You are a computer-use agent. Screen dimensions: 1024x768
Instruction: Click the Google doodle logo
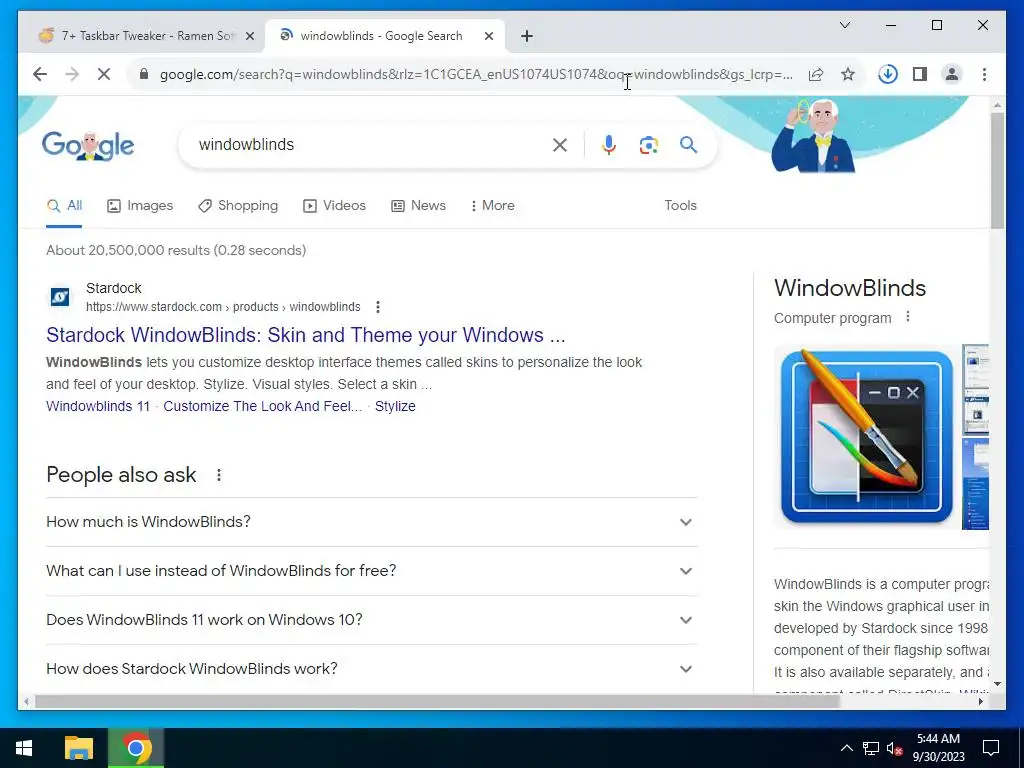(x=88, y=145)
